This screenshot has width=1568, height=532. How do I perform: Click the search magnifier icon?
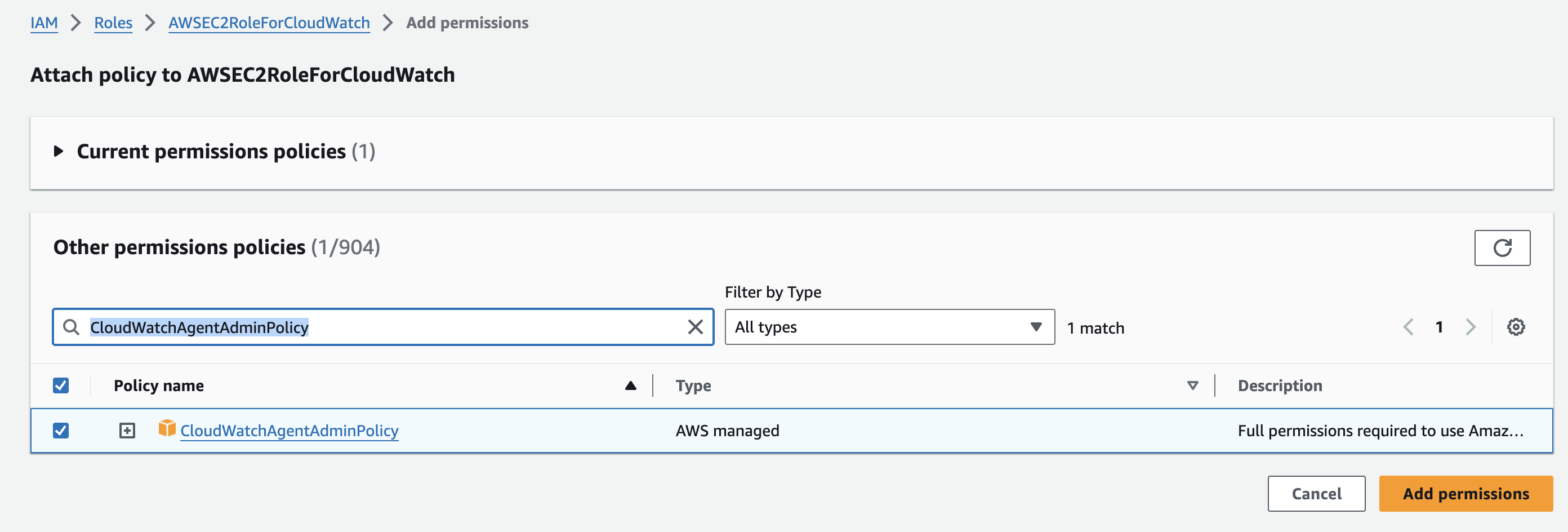tap(71, 327)
